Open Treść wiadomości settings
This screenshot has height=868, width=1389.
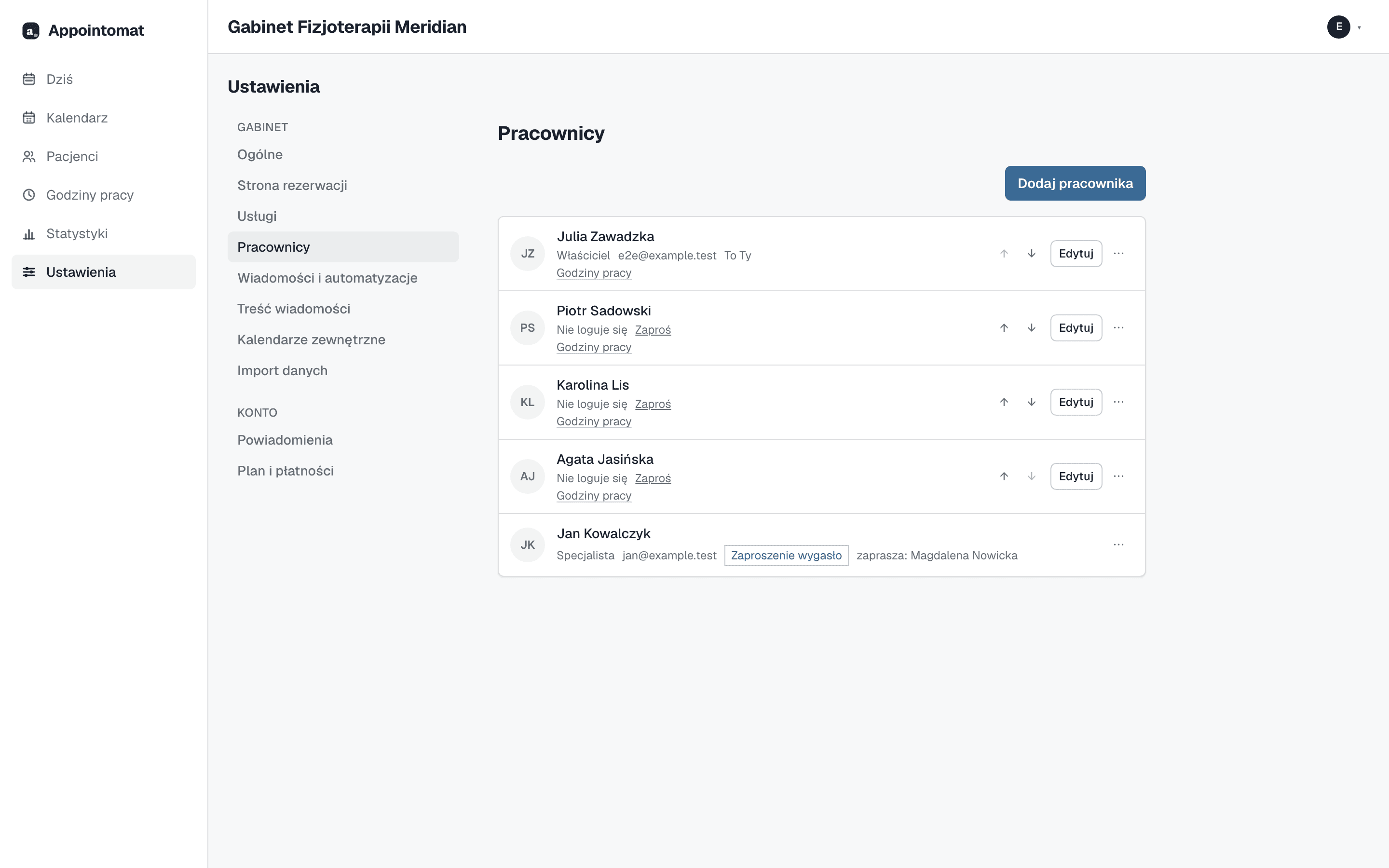tap(343, 309)
